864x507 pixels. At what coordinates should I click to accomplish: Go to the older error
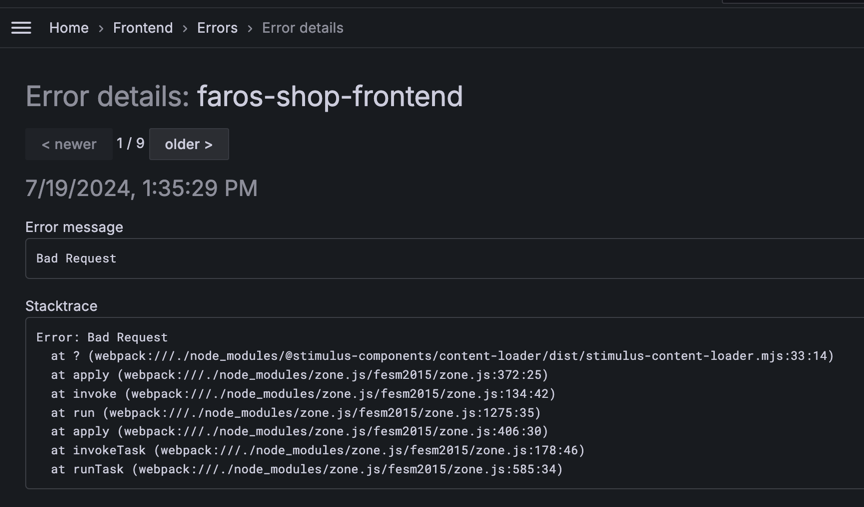pyautogui.click(x=189, y=144)
